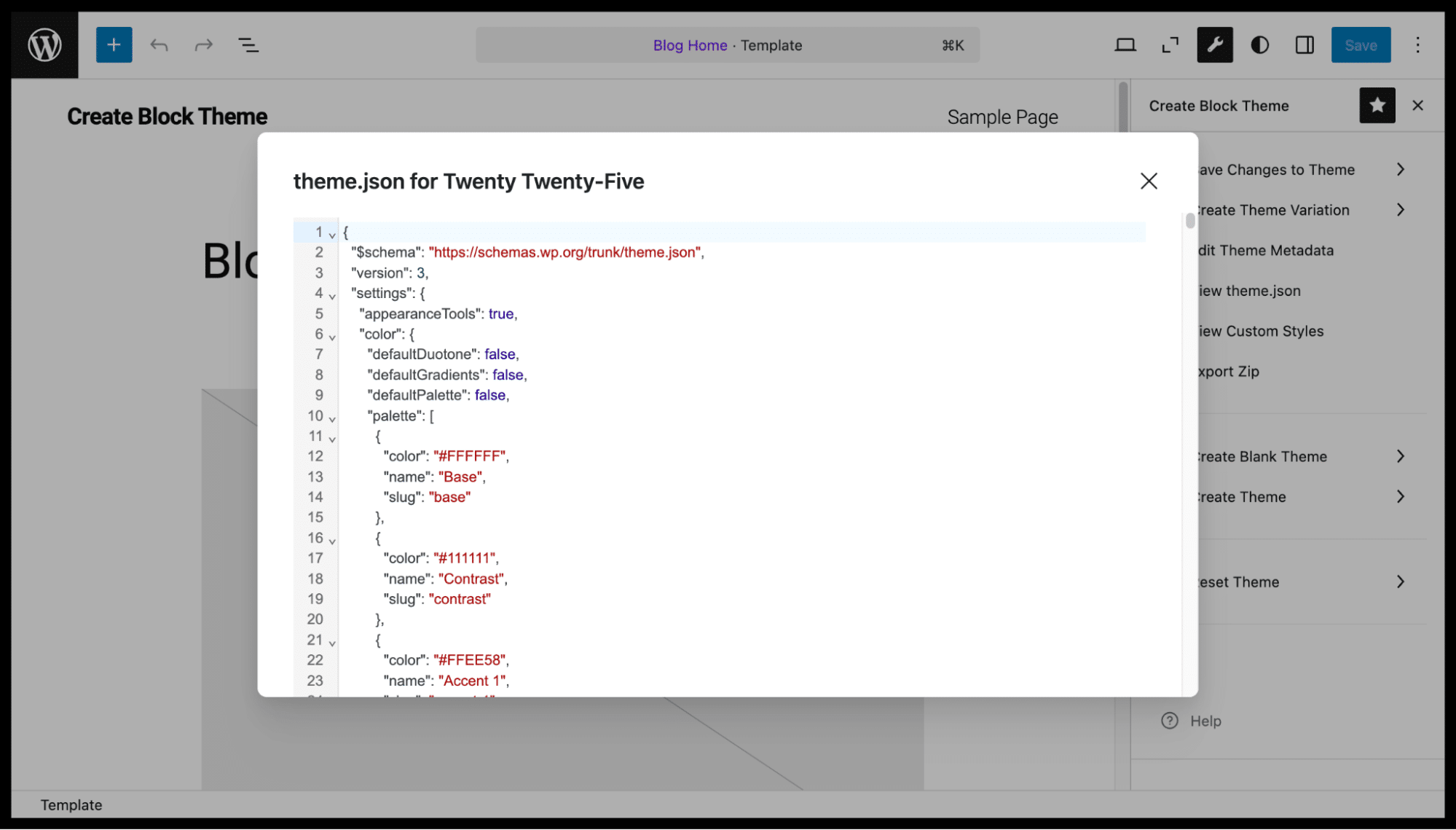Toggle fullscreen mode with the expand icon

[1170, 44]
